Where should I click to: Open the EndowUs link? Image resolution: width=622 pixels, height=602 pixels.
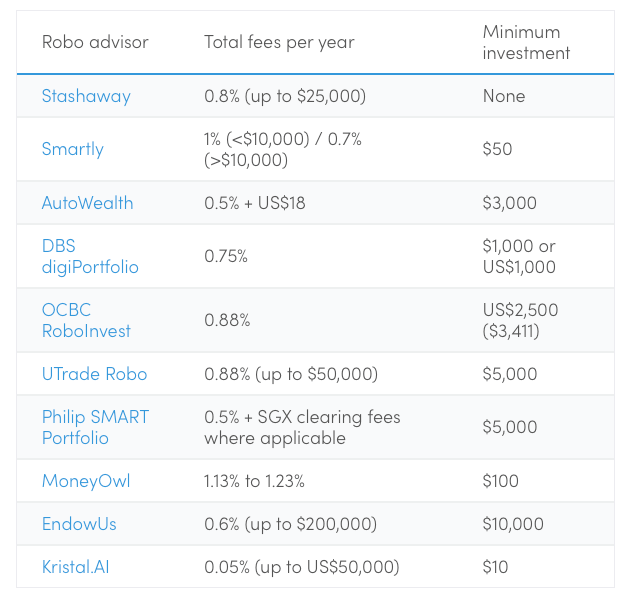[81, 524]
